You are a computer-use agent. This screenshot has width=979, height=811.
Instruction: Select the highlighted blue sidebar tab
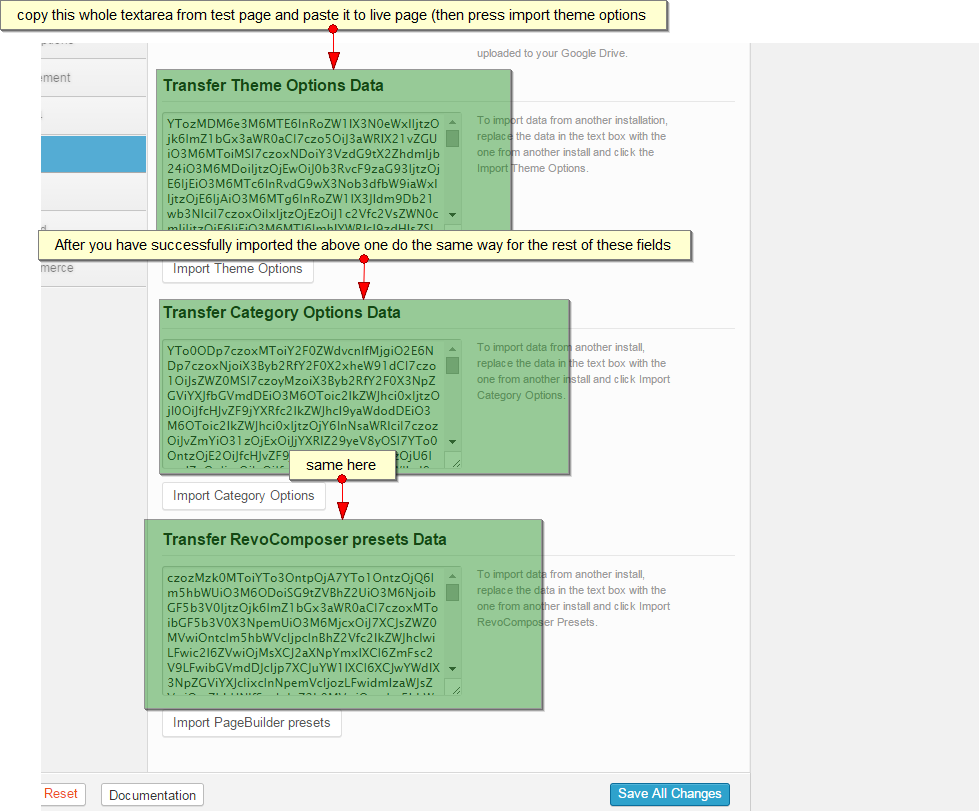click(x=93, y=154)
